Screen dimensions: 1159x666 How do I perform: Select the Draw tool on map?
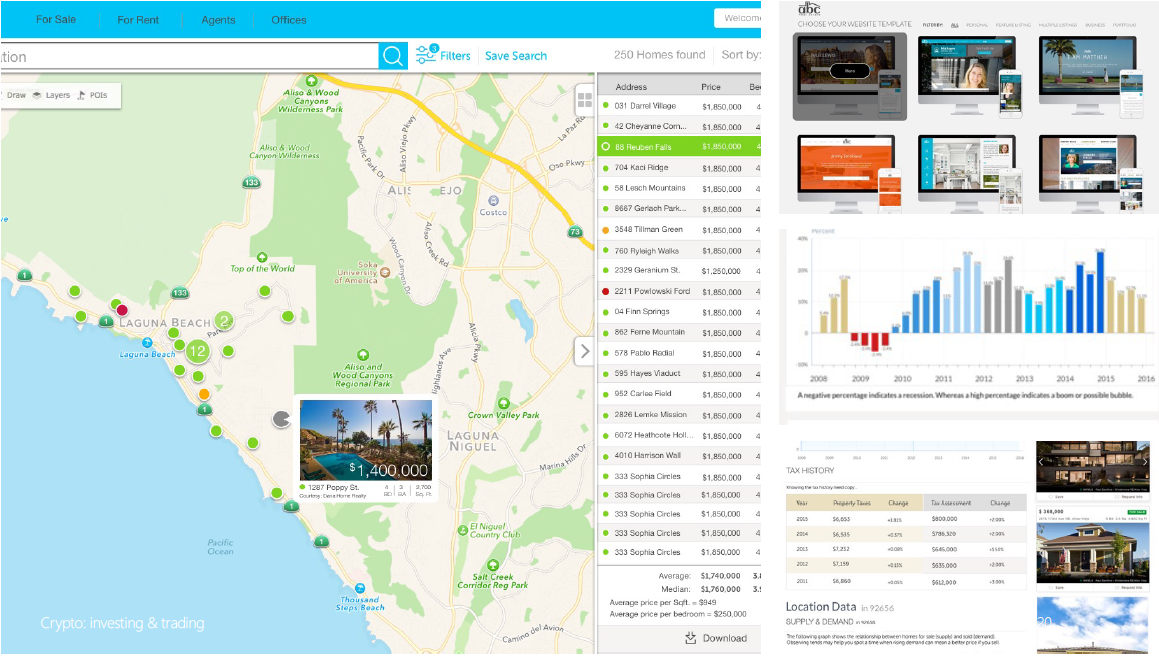pyautogui.click(x=13, y=96)
